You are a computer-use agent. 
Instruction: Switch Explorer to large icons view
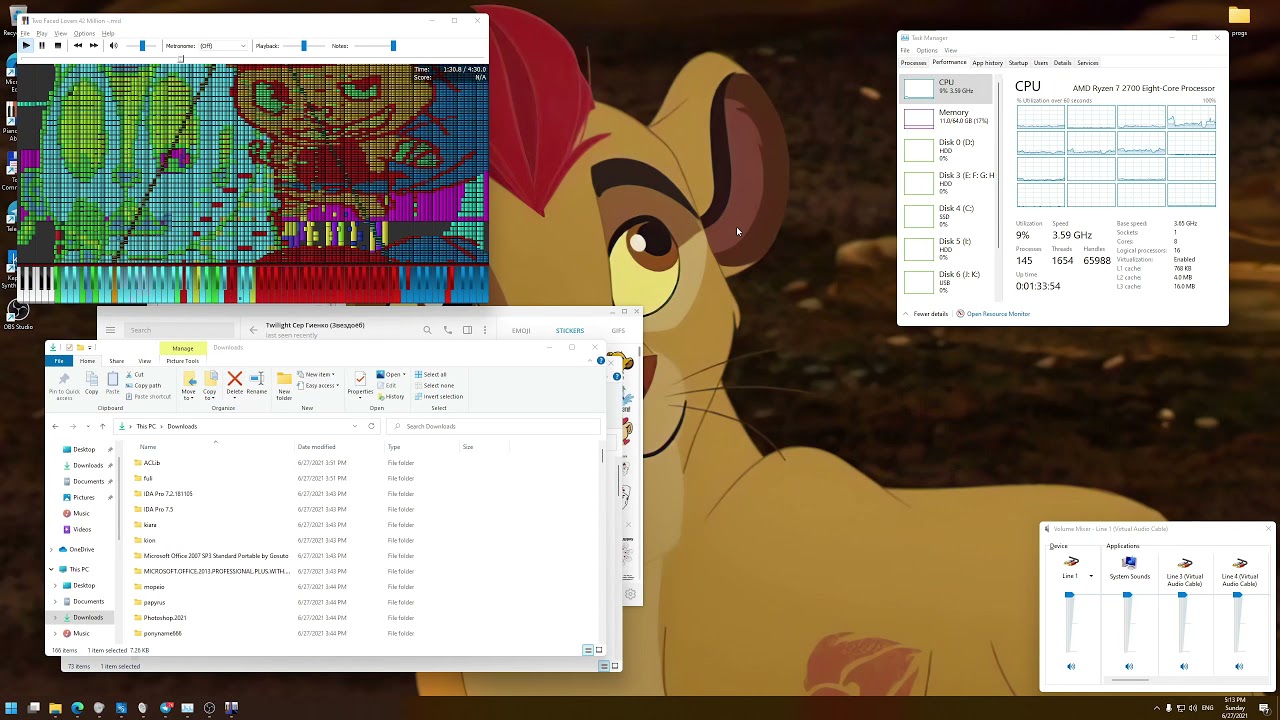pyautogui.click(x=599, y=650)
